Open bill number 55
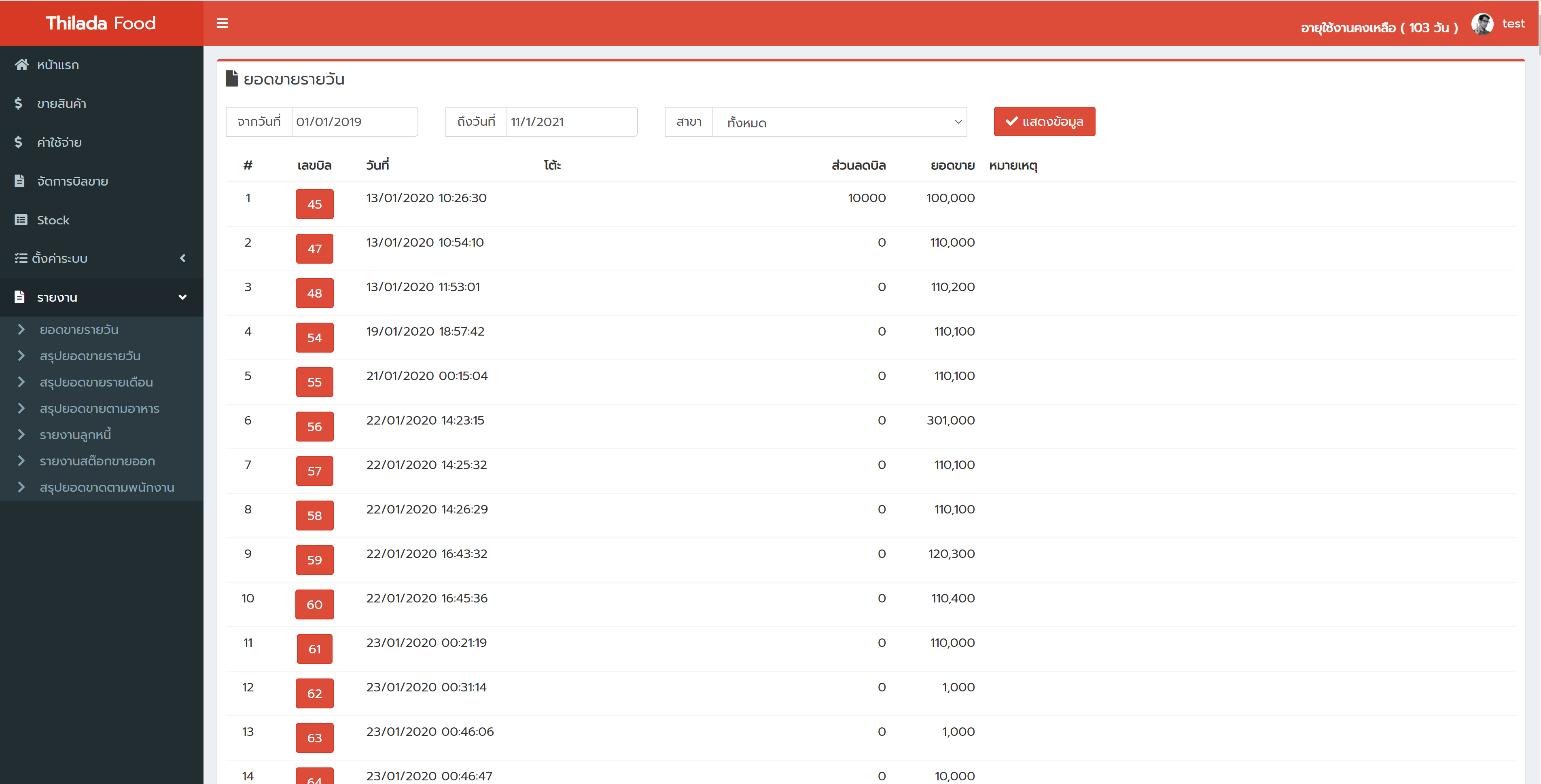 pos(314,382)
